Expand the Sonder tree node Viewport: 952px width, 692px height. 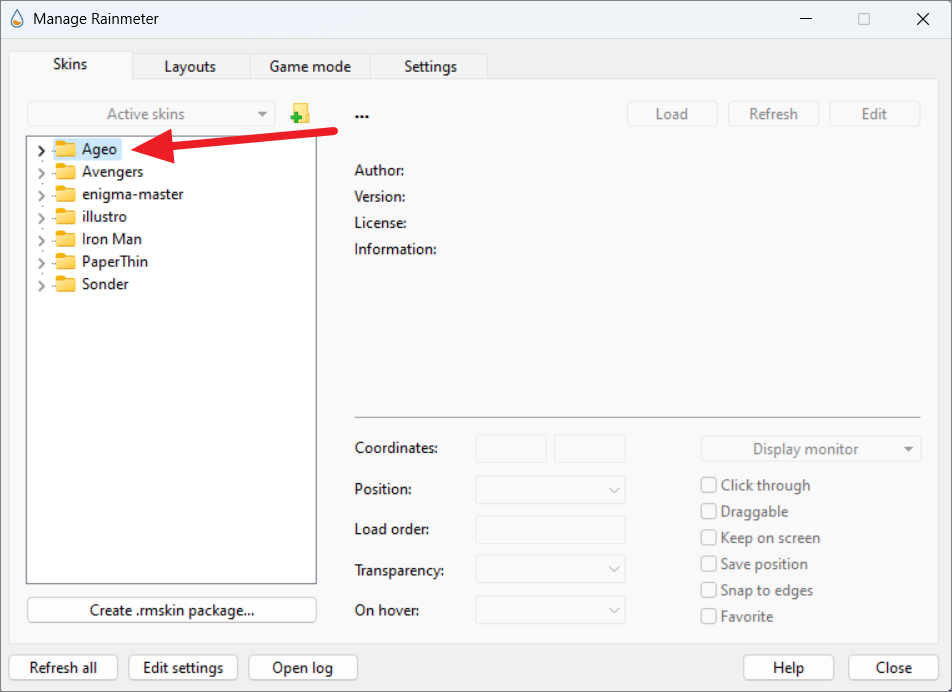click(x=41, y=285)
